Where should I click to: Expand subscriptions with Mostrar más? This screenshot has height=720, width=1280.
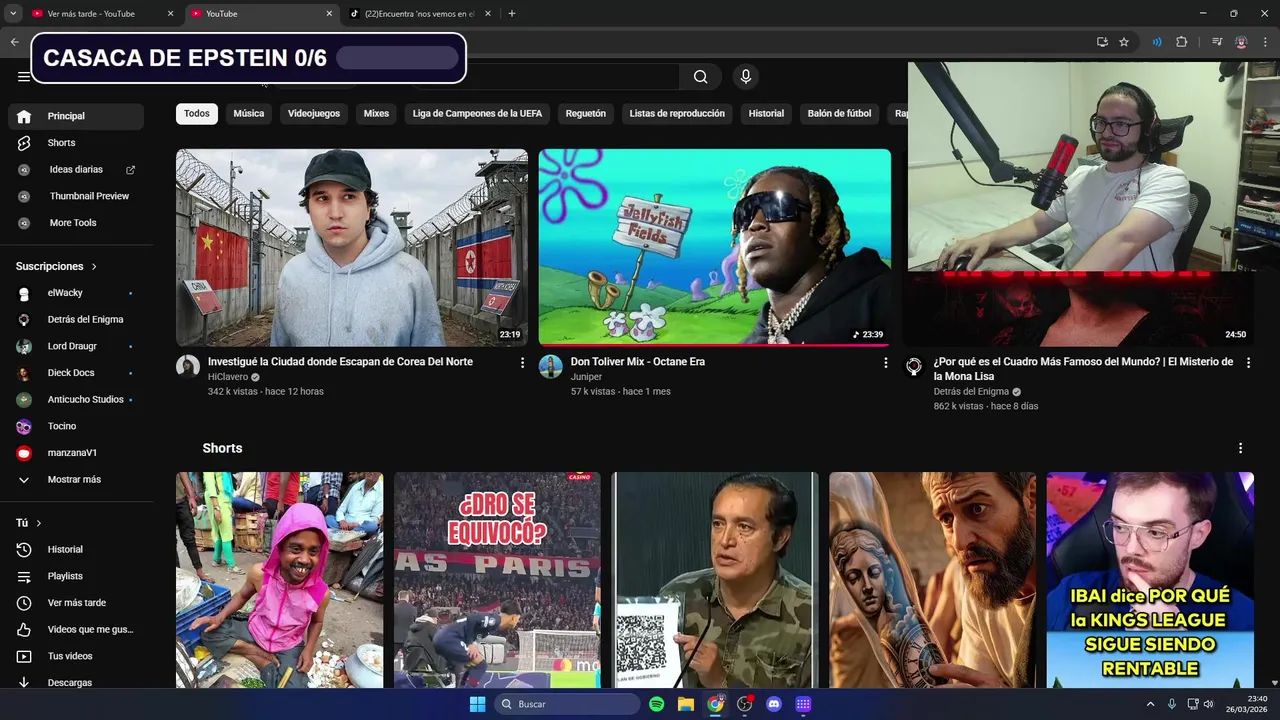76,479
